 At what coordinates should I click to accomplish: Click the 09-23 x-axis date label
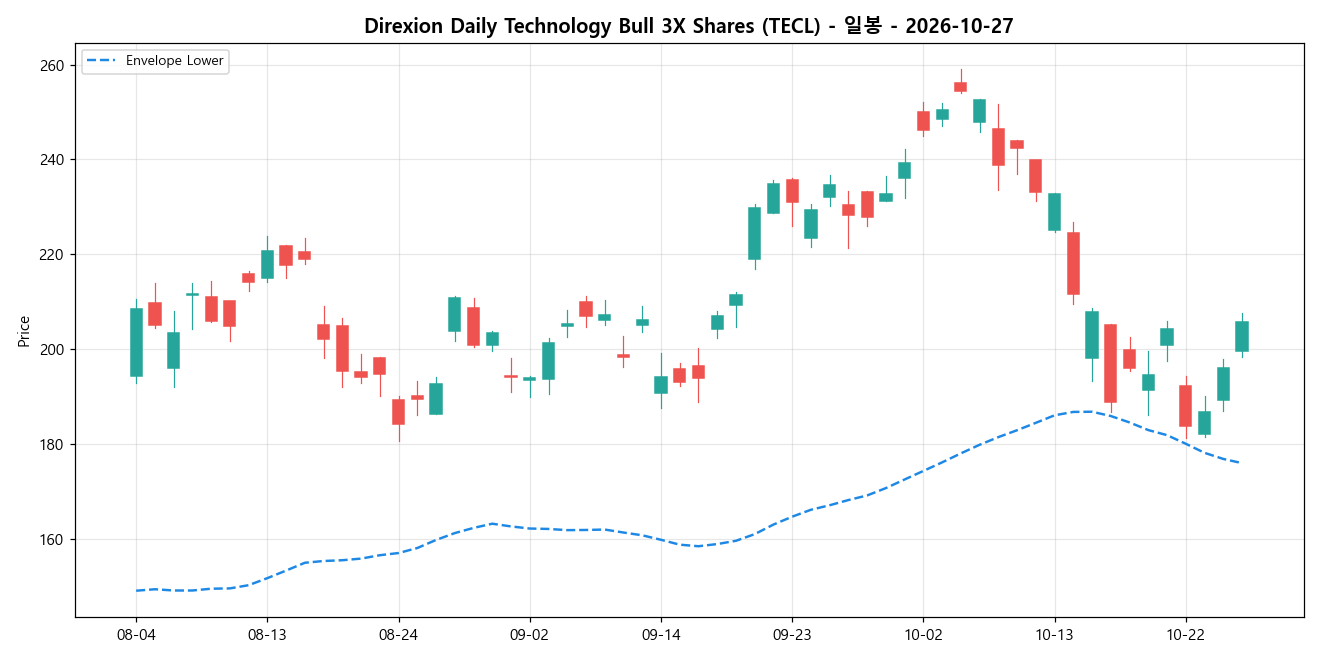pyautogui.click(x=791, y=635)
